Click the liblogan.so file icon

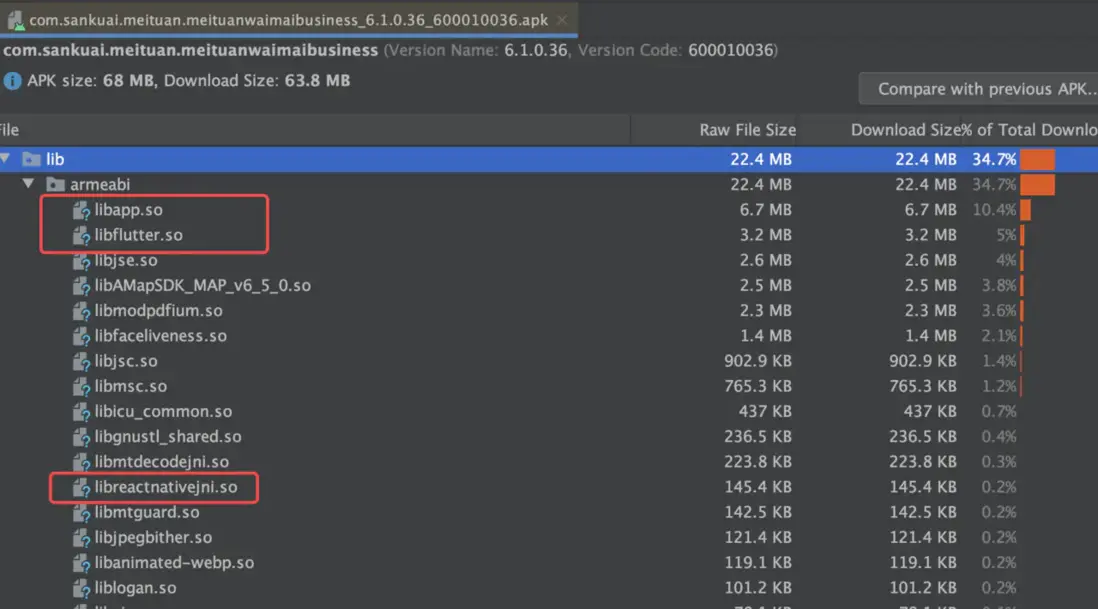tap(81, 588)
